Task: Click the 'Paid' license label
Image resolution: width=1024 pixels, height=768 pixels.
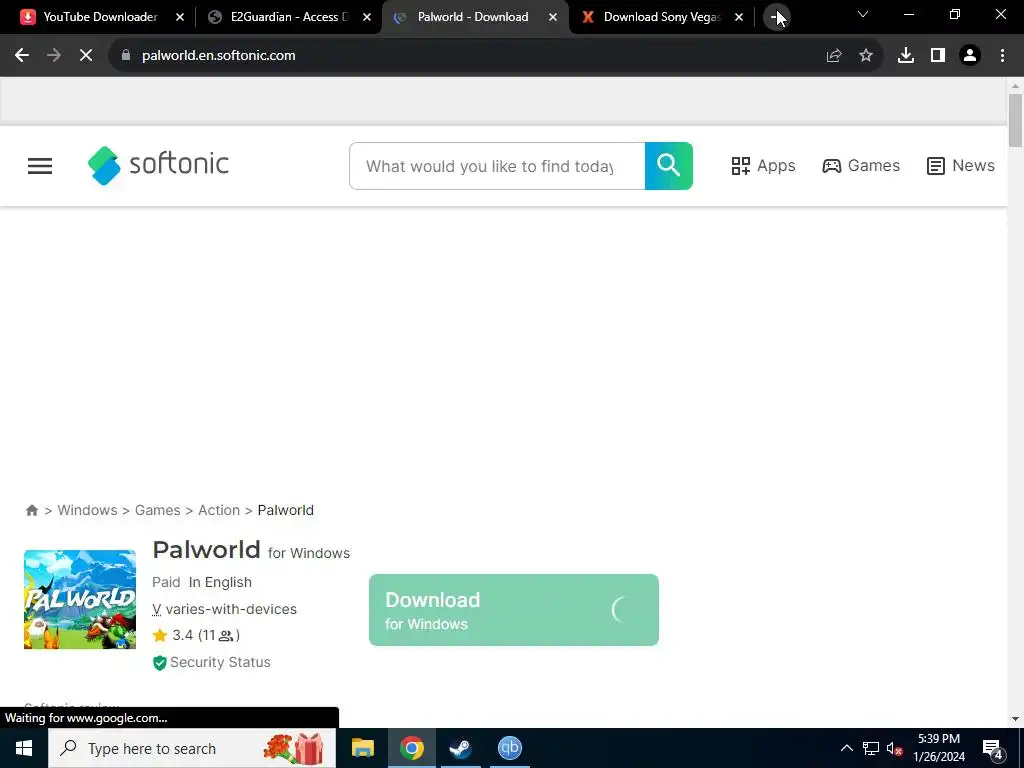Action: click(166, 582)
